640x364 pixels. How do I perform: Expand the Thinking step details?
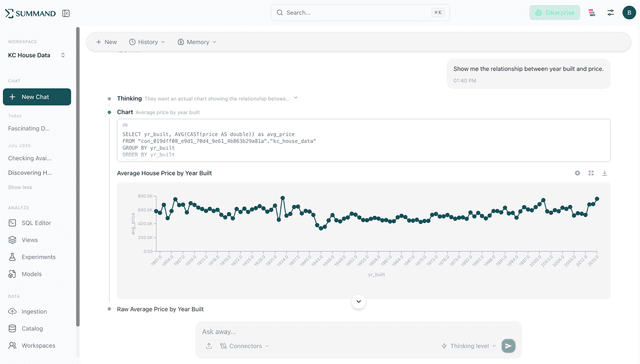coord(296,98)
